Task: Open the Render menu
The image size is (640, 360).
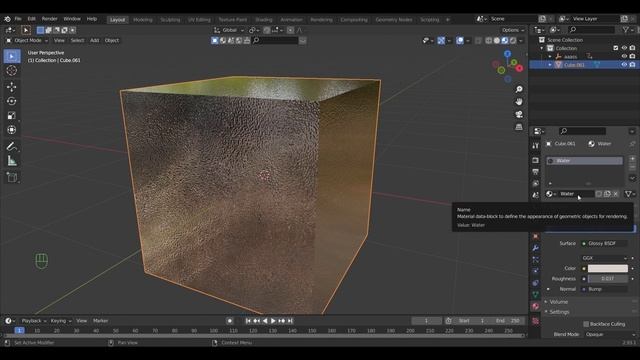Action: click(49, 19)
